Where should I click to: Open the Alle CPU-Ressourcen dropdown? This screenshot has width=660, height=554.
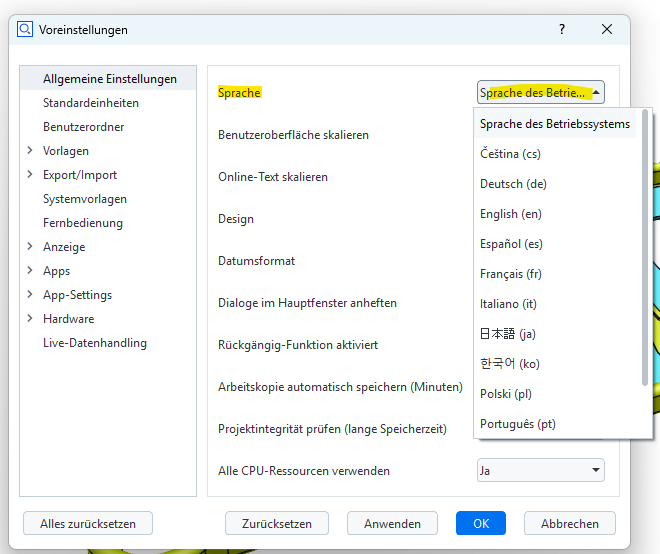540,470
